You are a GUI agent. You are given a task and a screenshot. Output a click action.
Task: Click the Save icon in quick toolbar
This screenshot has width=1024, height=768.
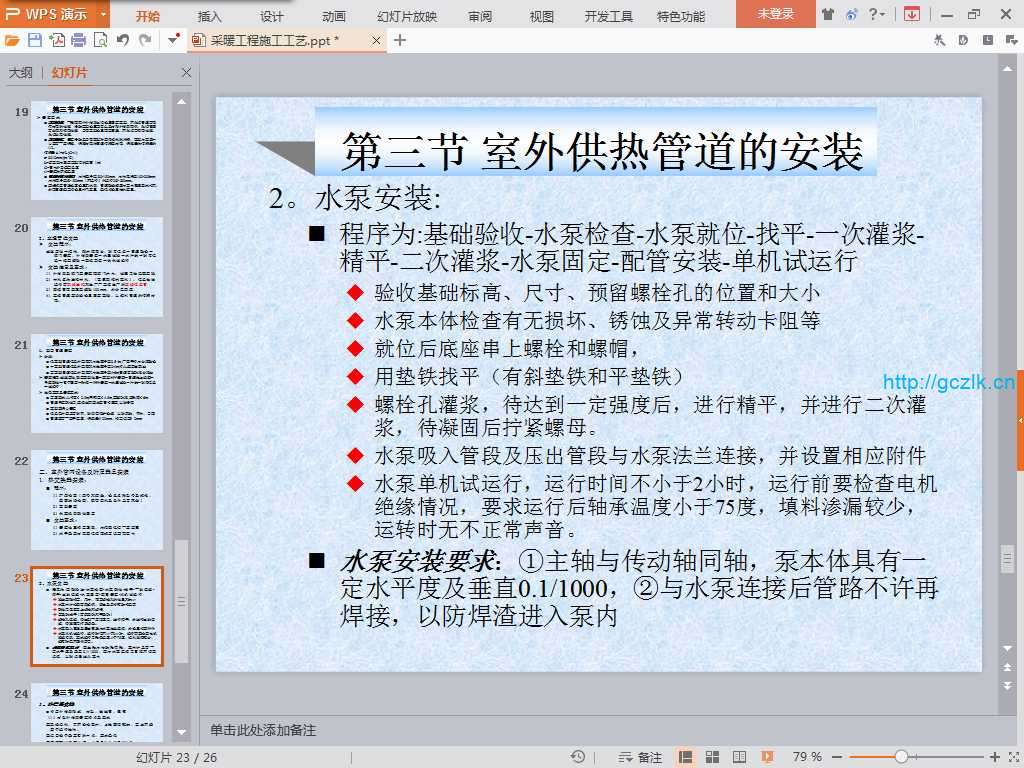click(x=35, y=40)
